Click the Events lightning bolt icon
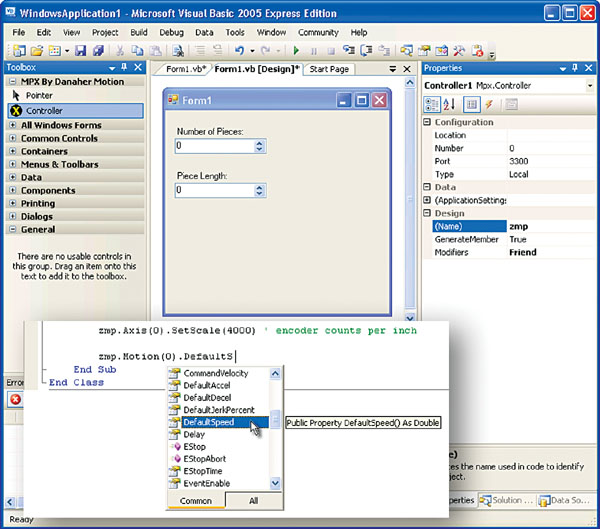Image resolution: width=600 pixels, height=529 pixels. click(489, 104)
